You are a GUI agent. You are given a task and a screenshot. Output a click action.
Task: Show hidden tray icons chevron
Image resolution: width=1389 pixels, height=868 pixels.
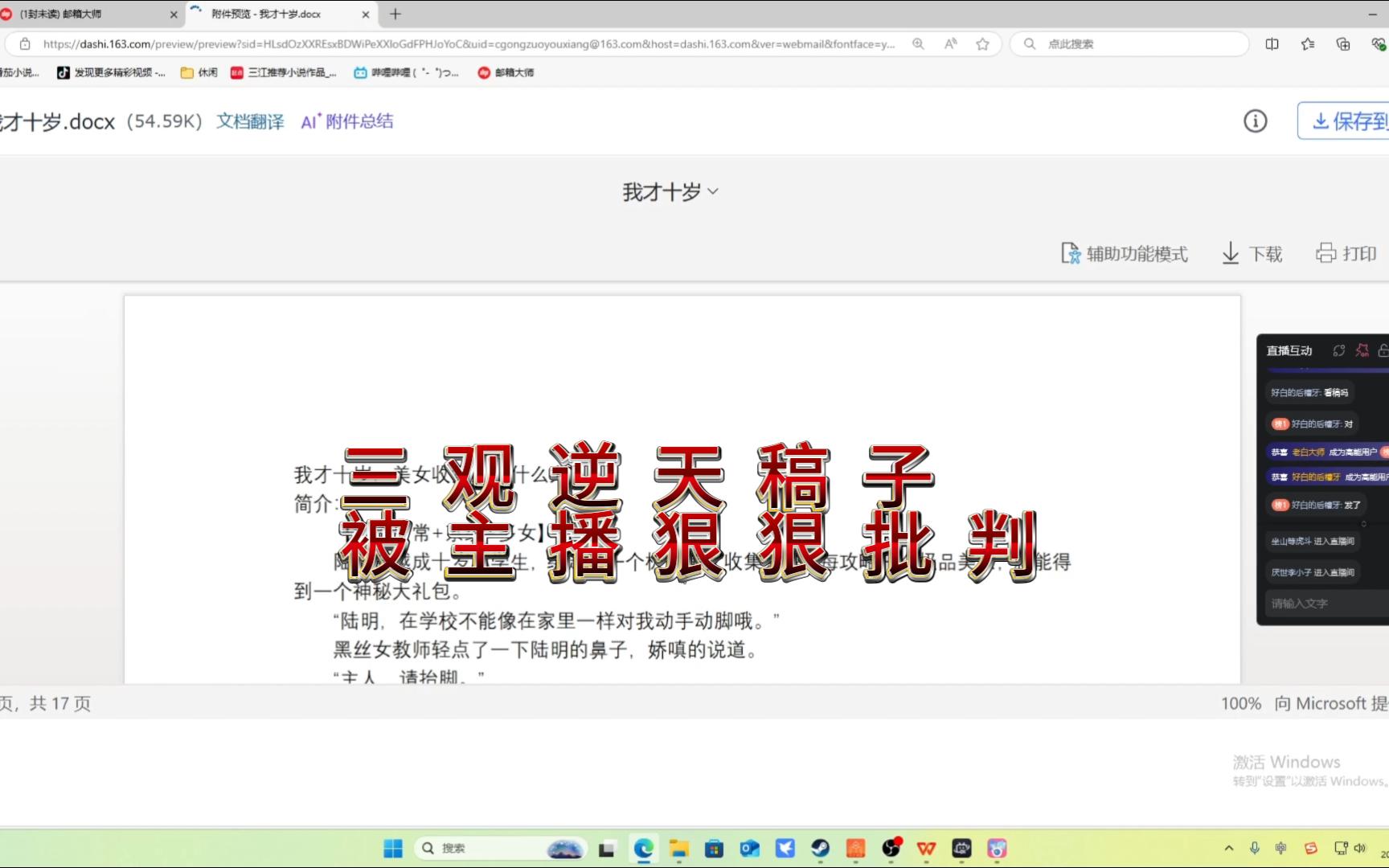tap(1229, 848)
